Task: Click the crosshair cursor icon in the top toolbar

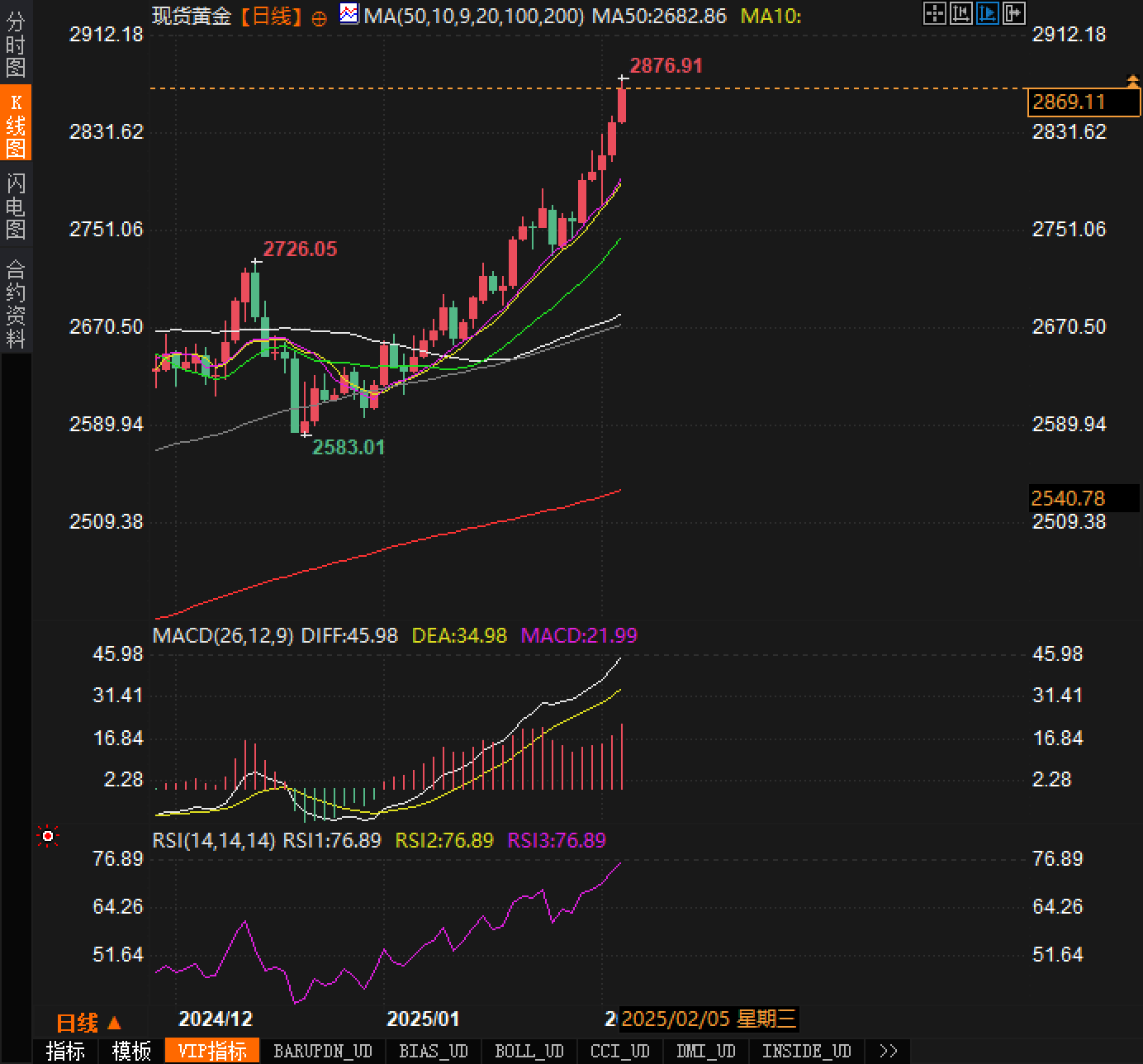Action: point(934,13)
